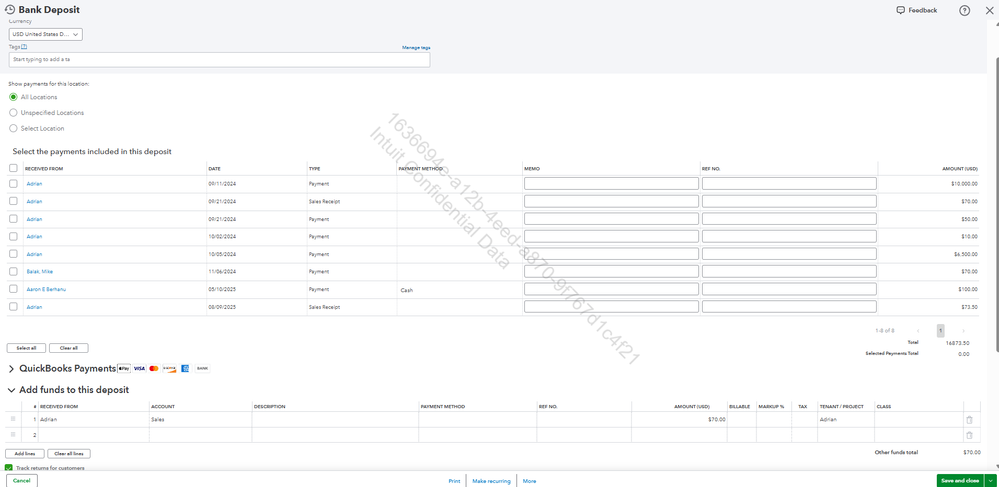Click Memo field for Aaron E Berhanu row
Viewport: 999px width, 487px height.
[611, 289]
